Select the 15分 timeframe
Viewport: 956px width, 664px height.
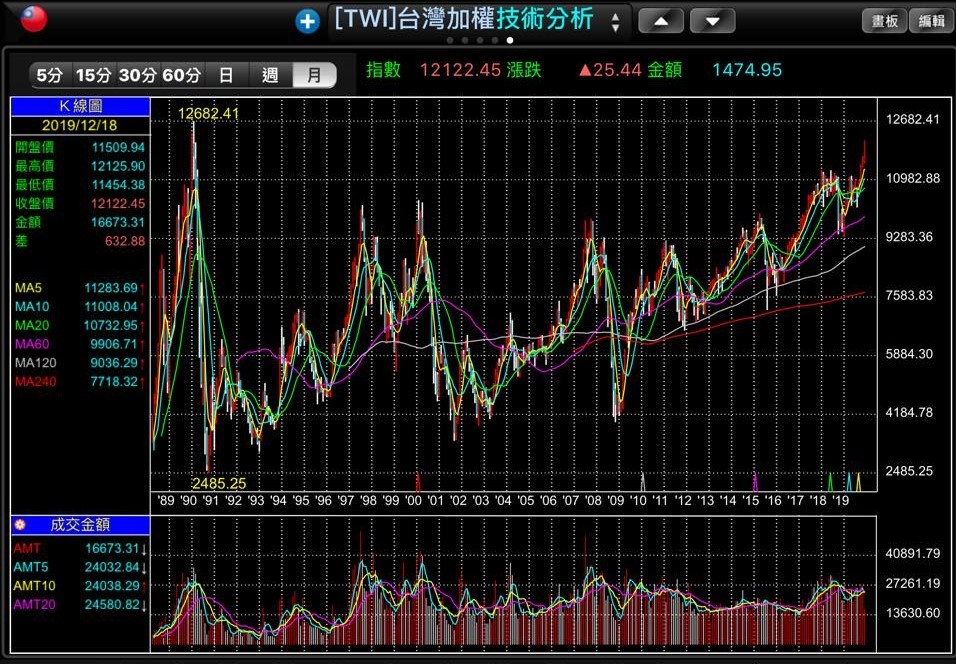(x=93, y=75)
